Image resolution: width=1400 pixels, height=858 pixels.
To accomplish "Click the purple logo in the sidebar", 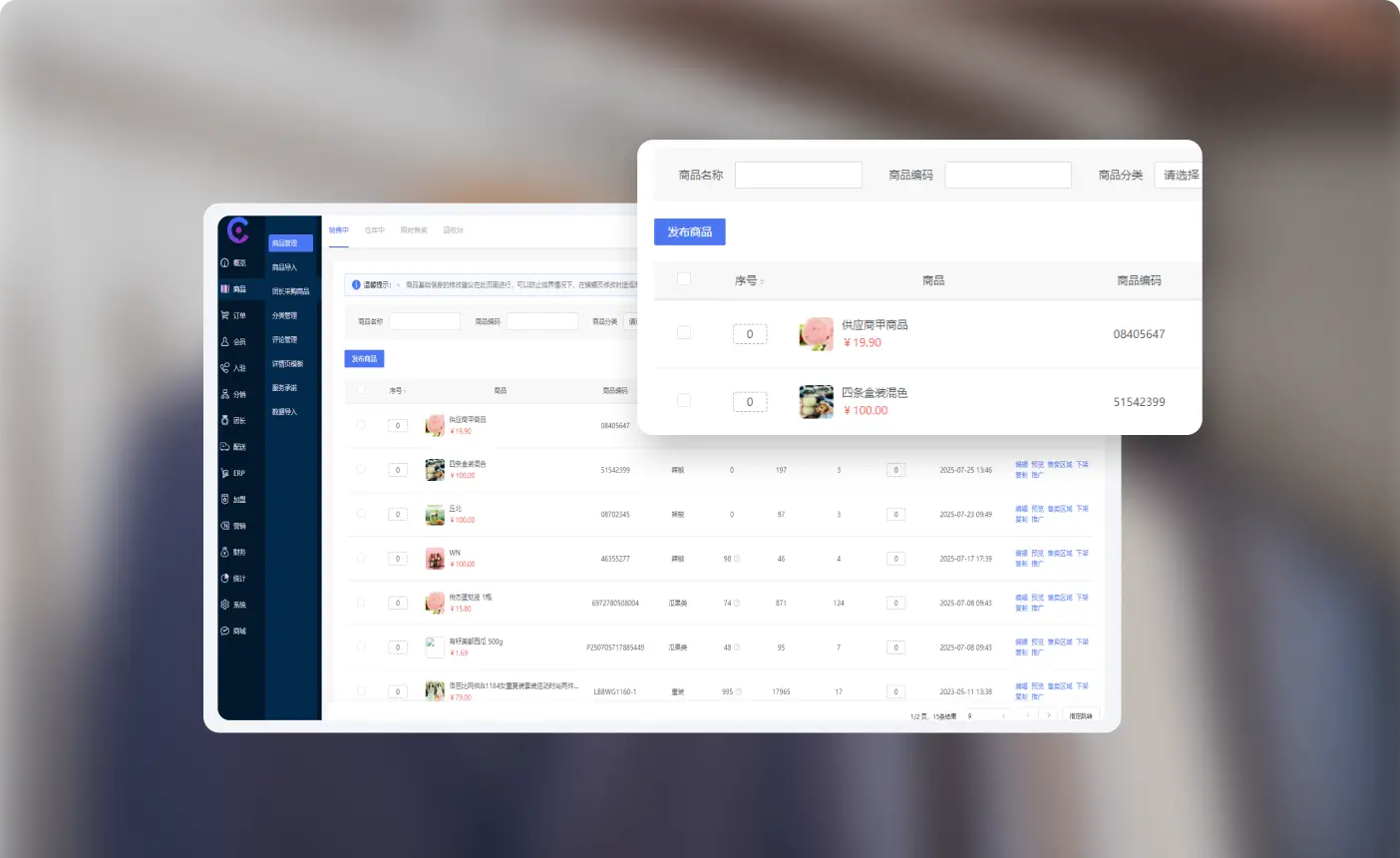I will pos(238,230).
